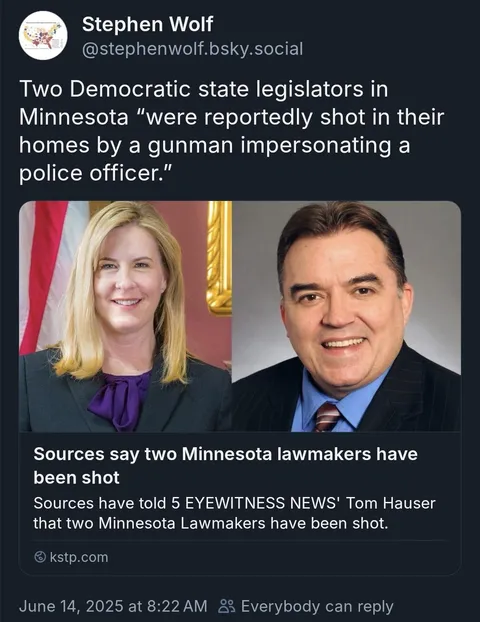Click the people icon before reply setting
This screenshot has width=480, height=622.
227,606
